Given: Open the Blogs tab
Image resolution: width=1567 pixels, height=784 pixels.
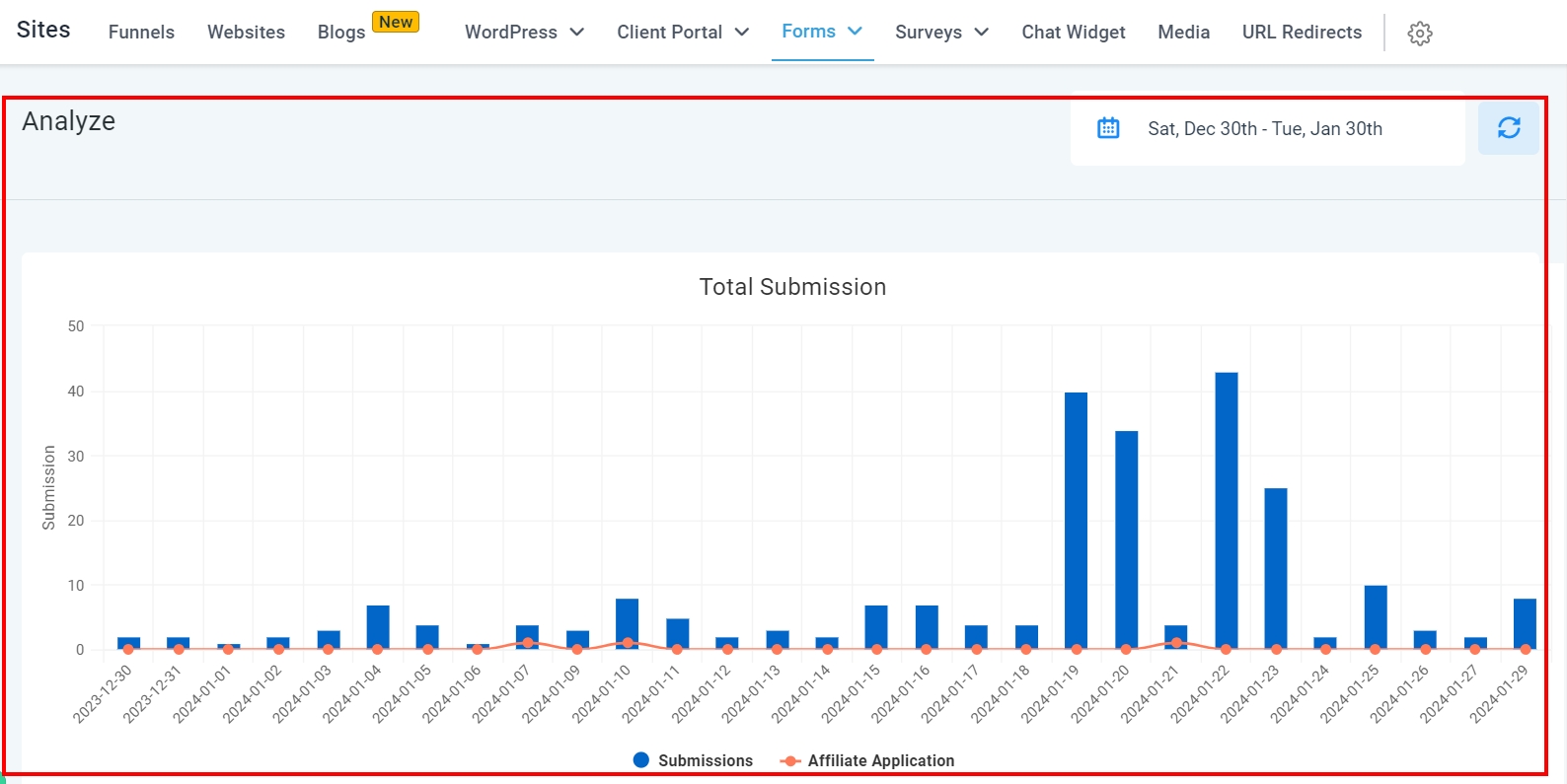Looking at the screenshot, I should [x=341, y=33].
